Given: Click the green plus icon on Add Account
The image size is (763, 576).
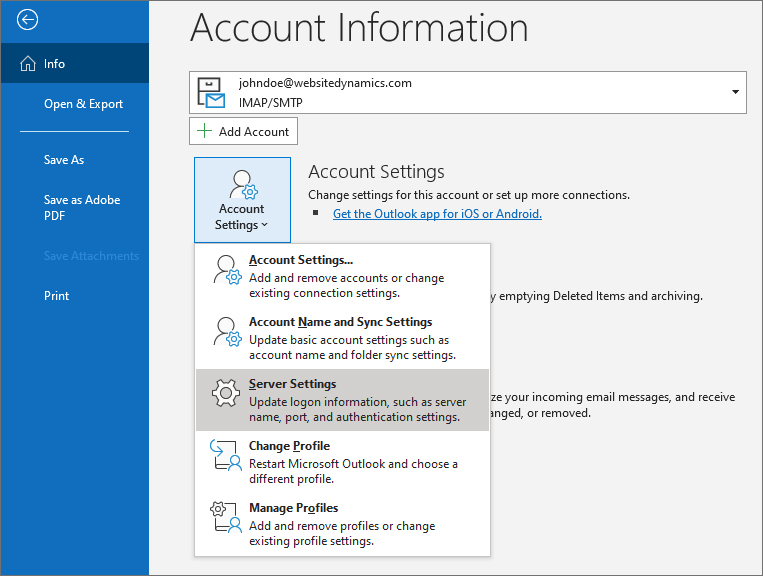Looking at the screenshot, I should pos(204,131).
